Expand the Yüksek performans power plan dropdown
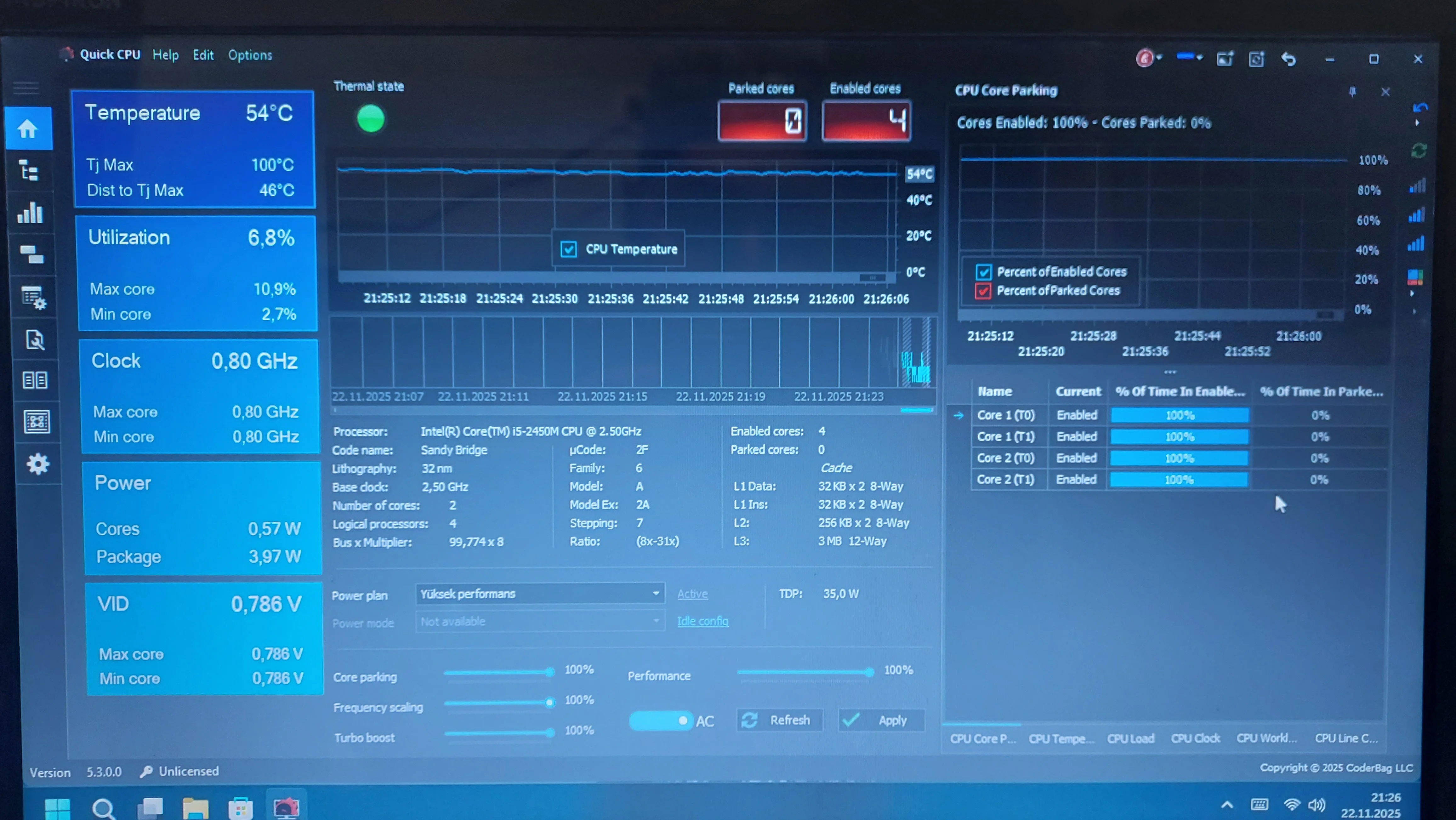The height and width of the screenshot is (820, 1456). 656,593
